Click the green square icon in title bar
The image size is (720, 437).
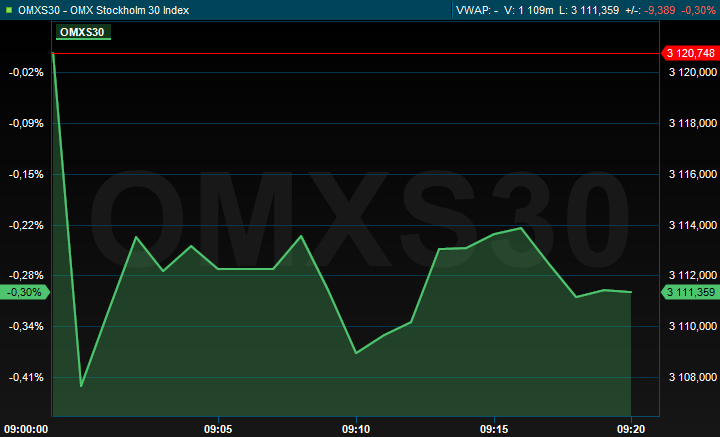coord(9,10)
